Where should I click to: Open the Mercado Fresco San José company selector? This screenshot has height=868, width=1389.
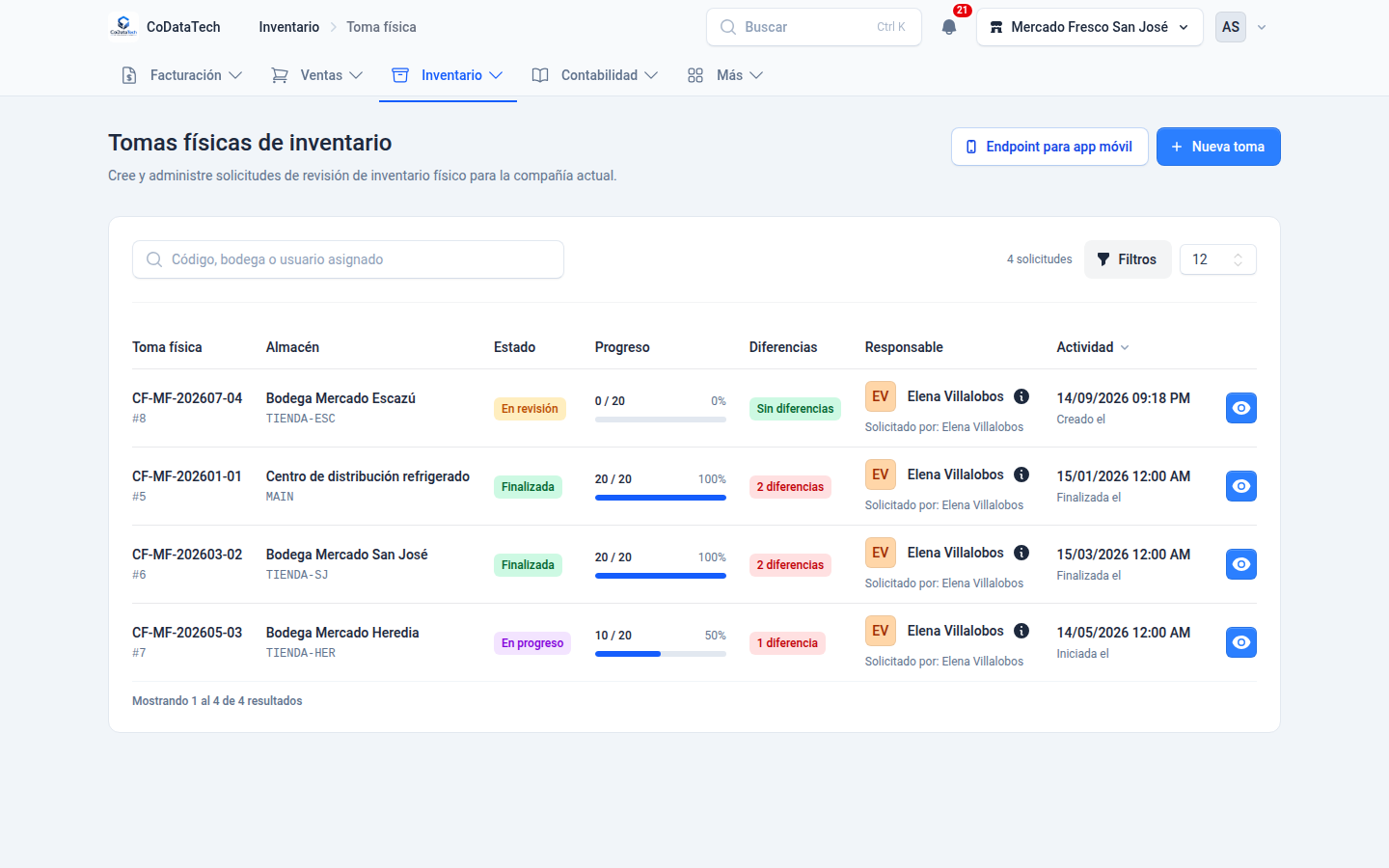coord(1090,27)
